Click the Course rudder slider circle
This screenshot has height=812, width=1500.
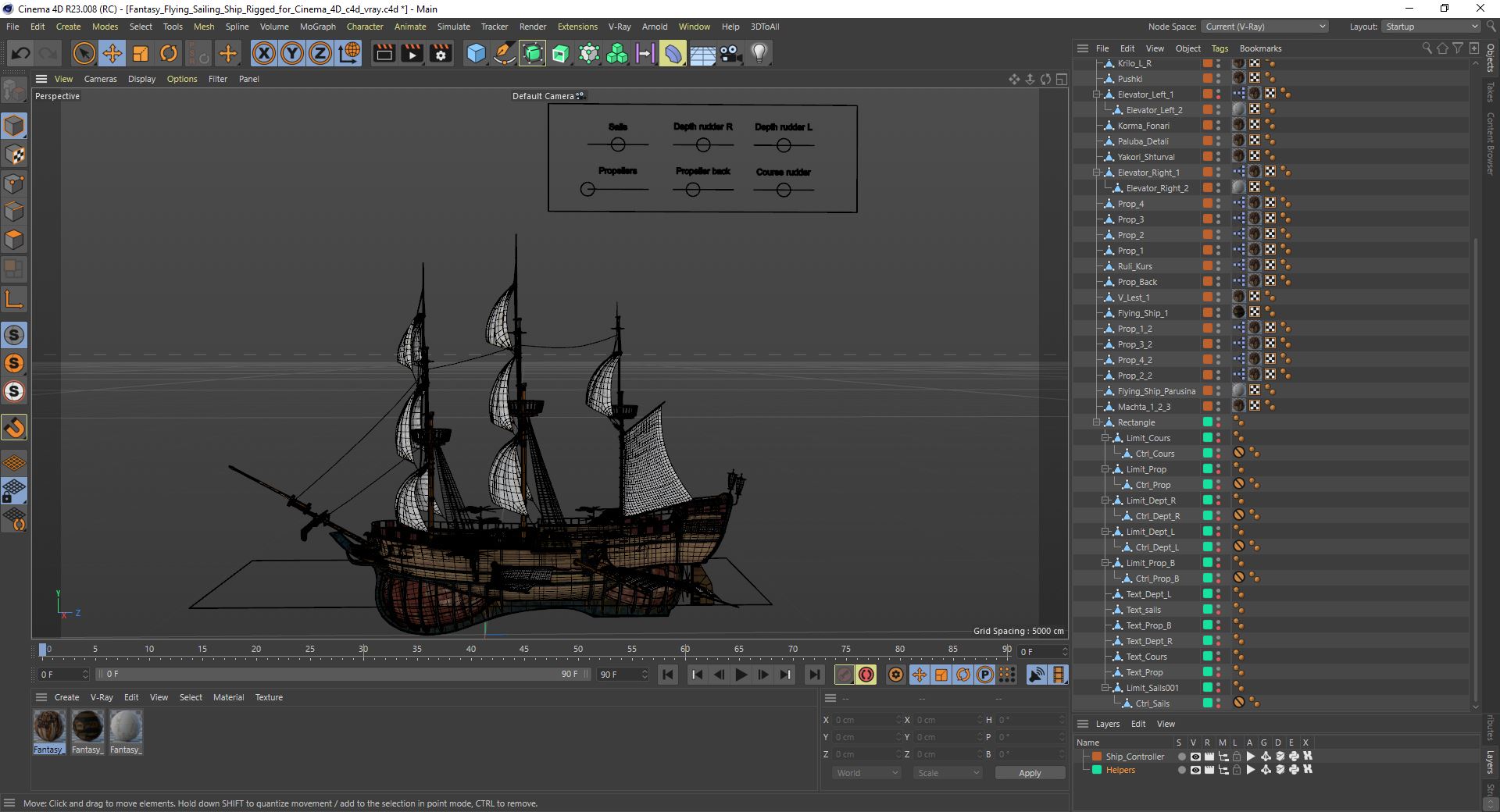click(x=784, y=190)
